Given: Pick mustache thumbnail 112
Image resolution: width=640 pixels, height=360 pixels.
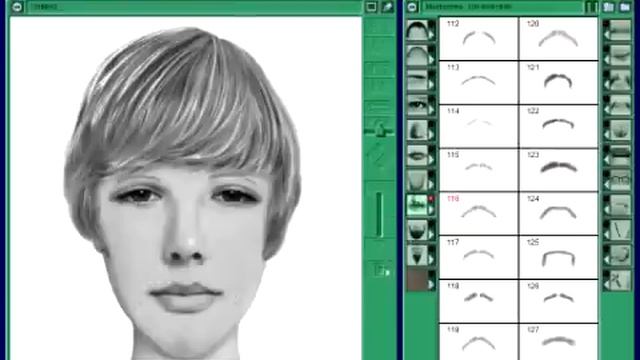Looking at the screenshot, I should [x=478, y=39].
